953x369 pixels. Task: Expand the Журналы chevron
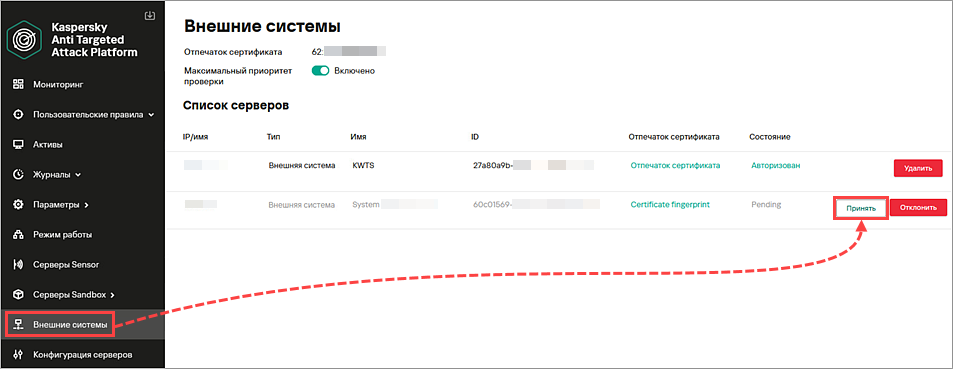coord(78,175)
